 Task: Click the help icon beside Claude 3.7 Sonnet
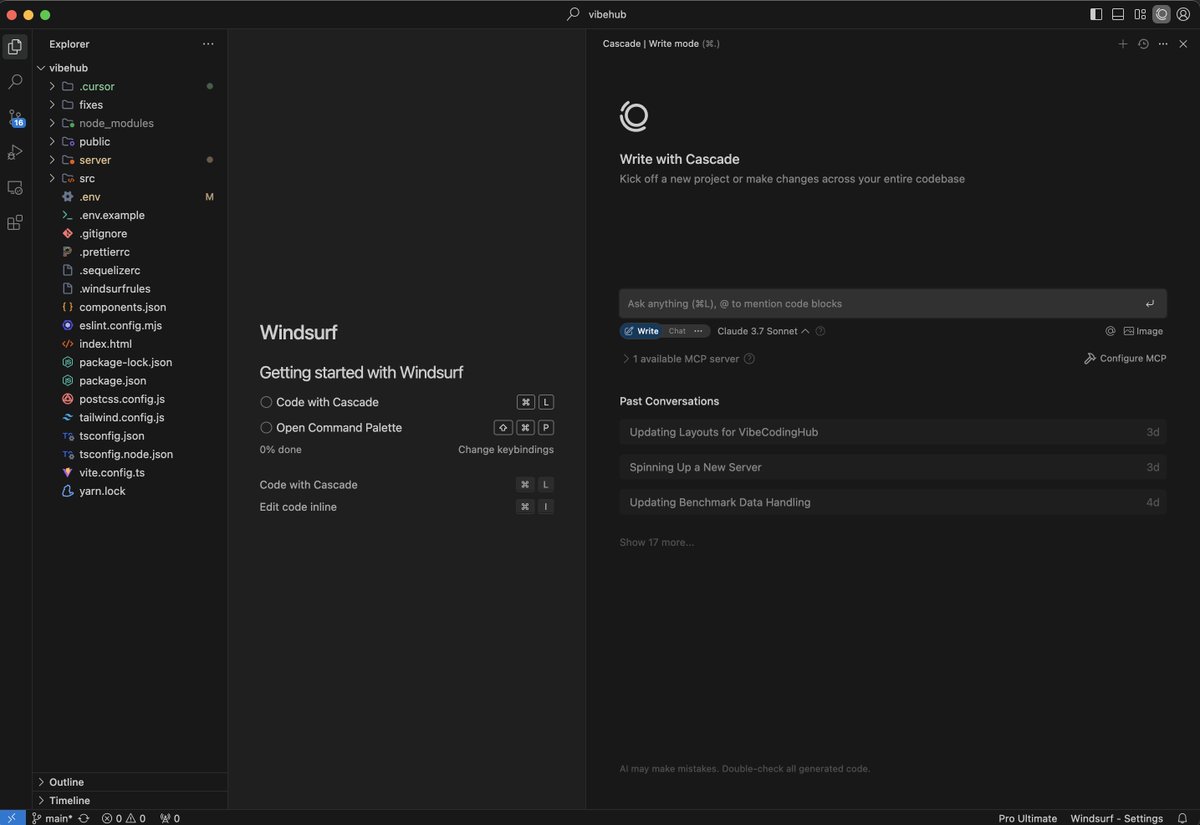click(x=820, y=331)
